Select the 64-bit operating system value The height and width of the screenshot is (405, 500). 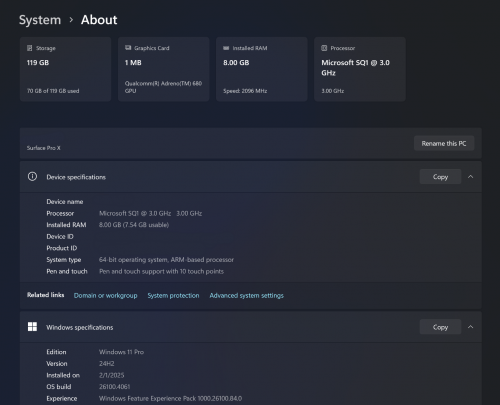click(x=166, y=260)
